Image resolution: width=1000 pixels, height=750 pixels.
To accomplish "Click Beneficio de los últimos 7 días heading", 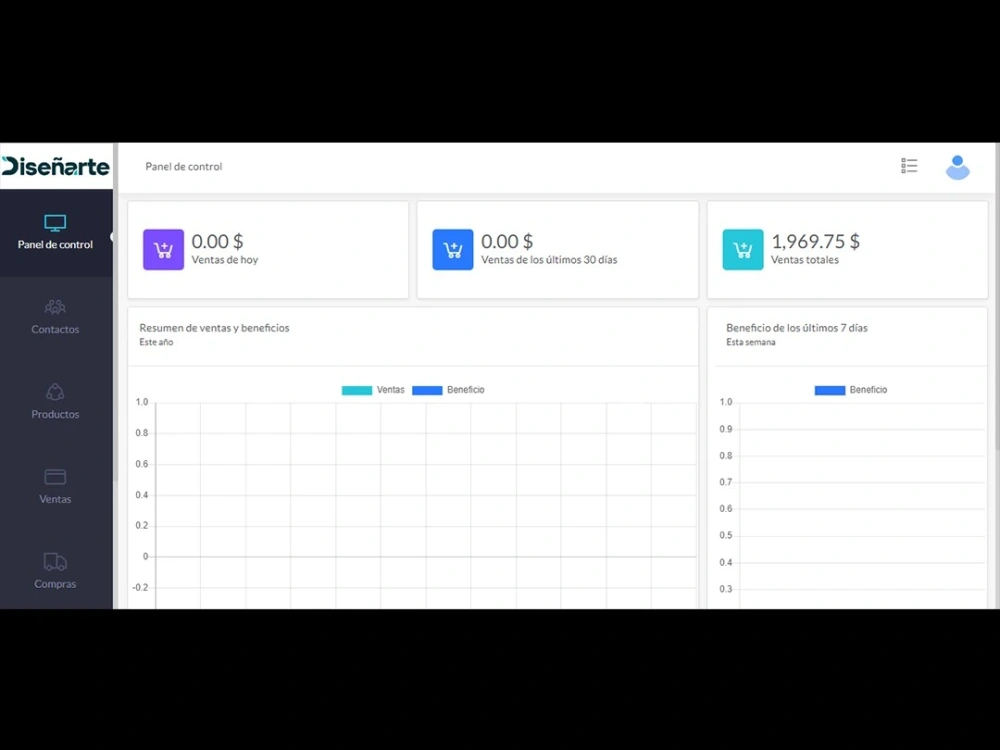I will [797, 328].
